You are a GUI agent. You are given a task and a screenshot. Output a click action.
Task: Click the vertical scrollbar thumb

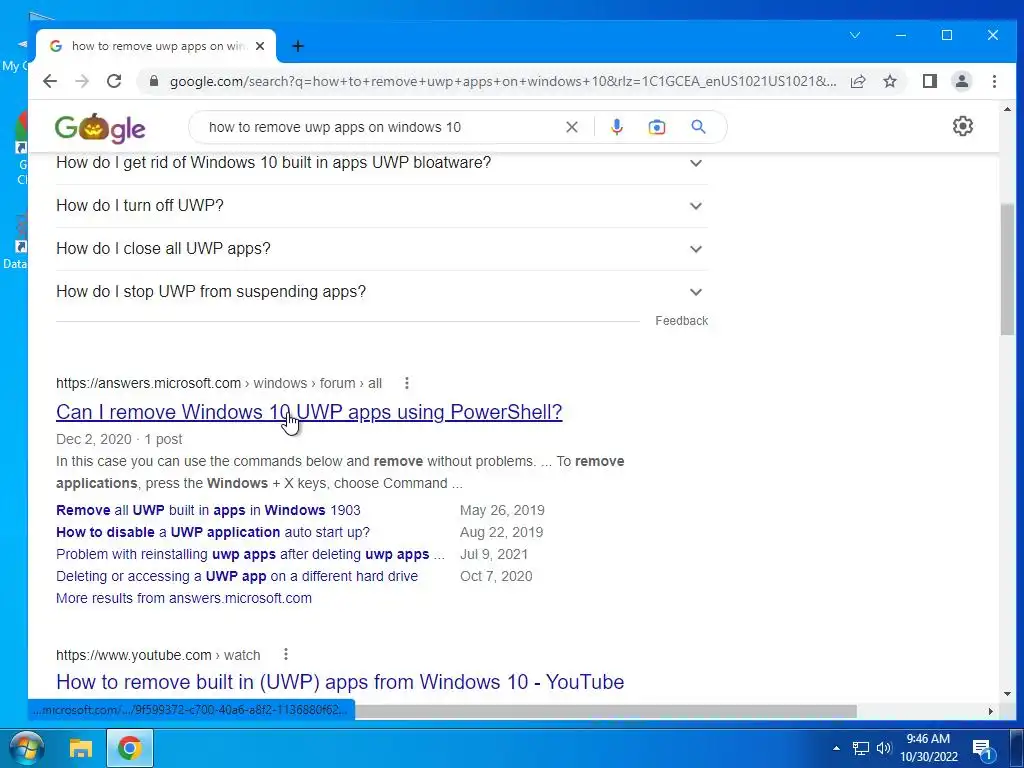click(1007, 269)
